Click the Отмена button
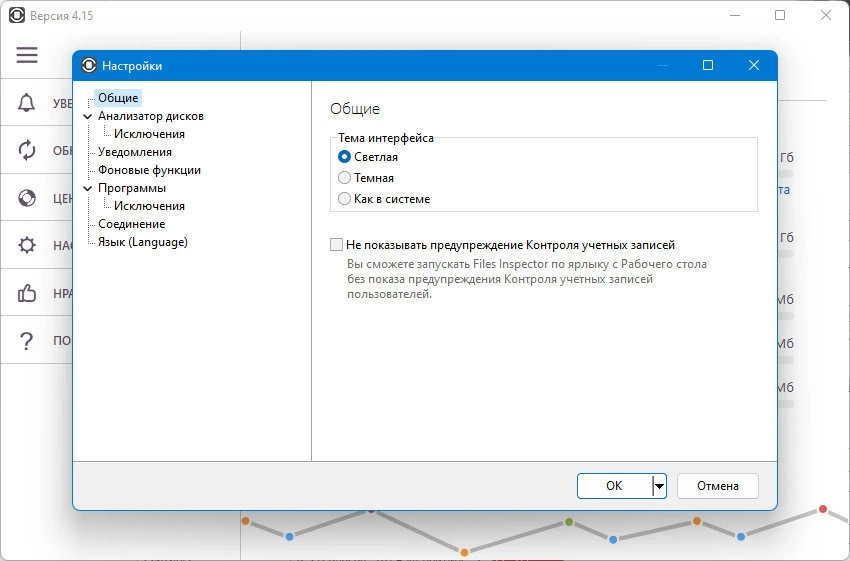This screenshot has height=561, width=850. pyautogui.click(x=718, y=486)
